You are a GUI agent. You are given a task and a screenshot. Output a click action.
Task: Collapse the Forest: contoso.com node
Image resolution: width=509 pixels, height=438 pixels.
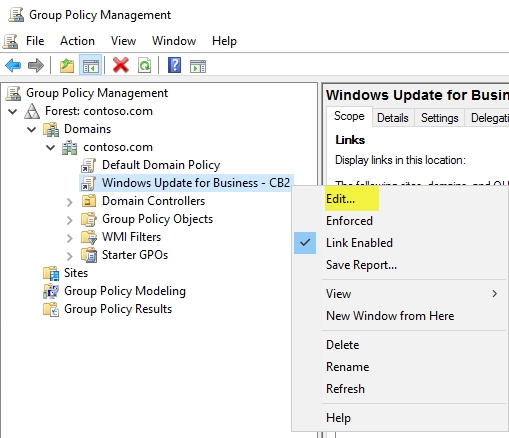point(13,111)
